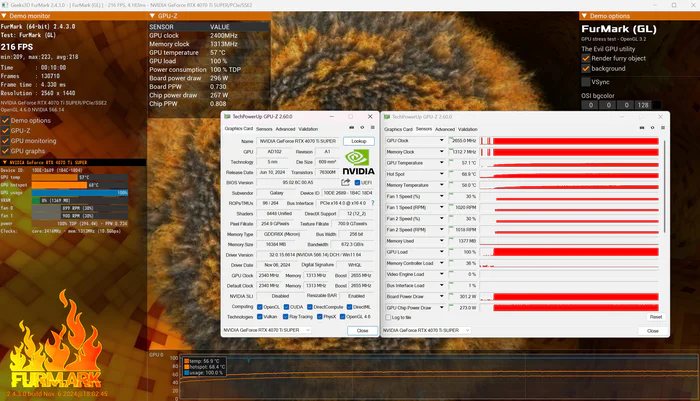
Task: Click the question mark beside Bus Interface
Action: point(373,203)
